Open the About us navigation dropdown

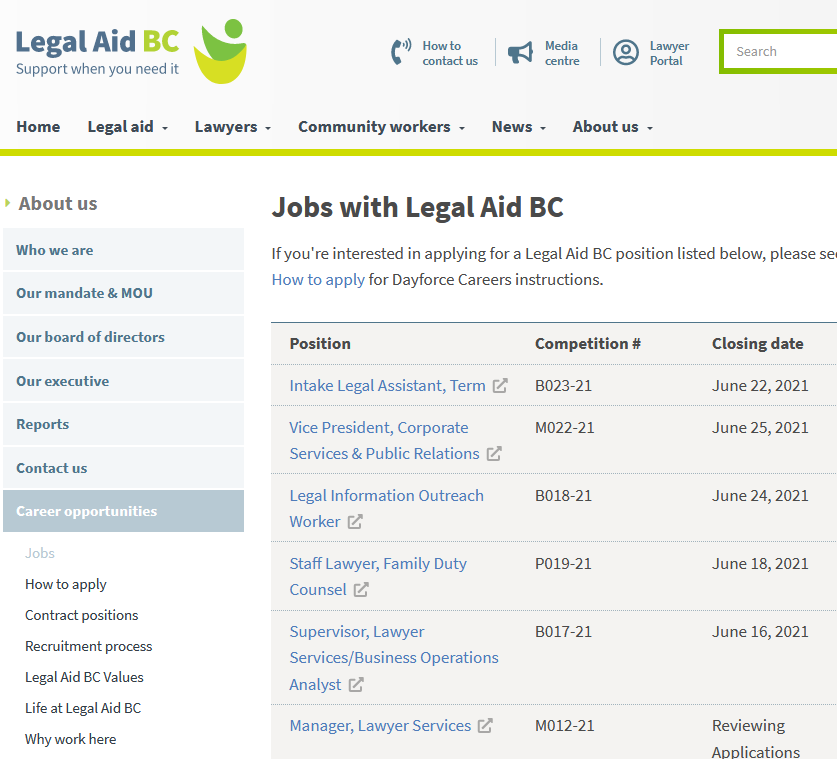[612, 127]
